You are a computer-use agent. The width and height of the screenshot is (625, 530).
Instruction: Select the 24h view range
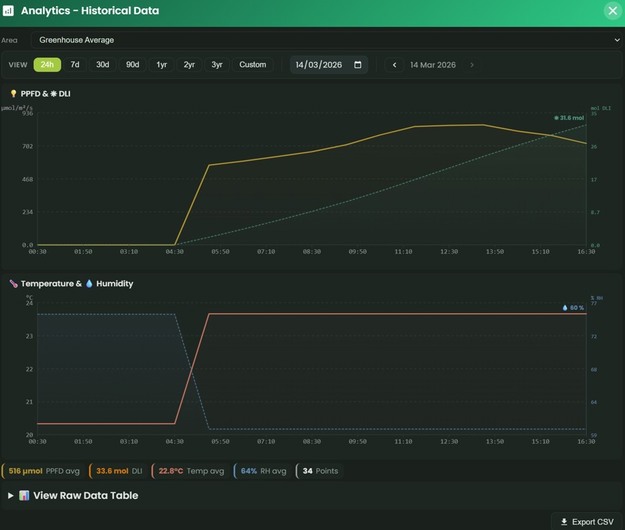(47, 65)
